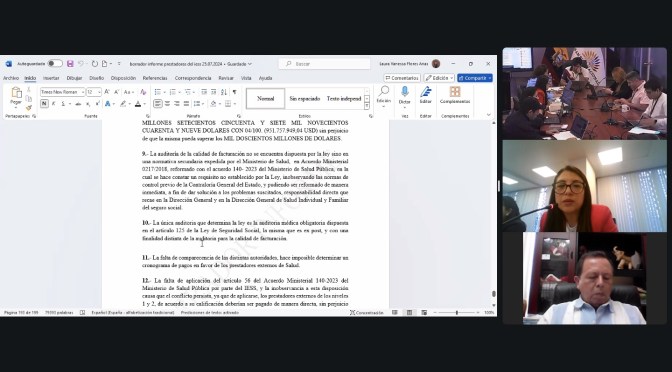
Task: Click the Format Painter brush icon
Action: [29, 108]
